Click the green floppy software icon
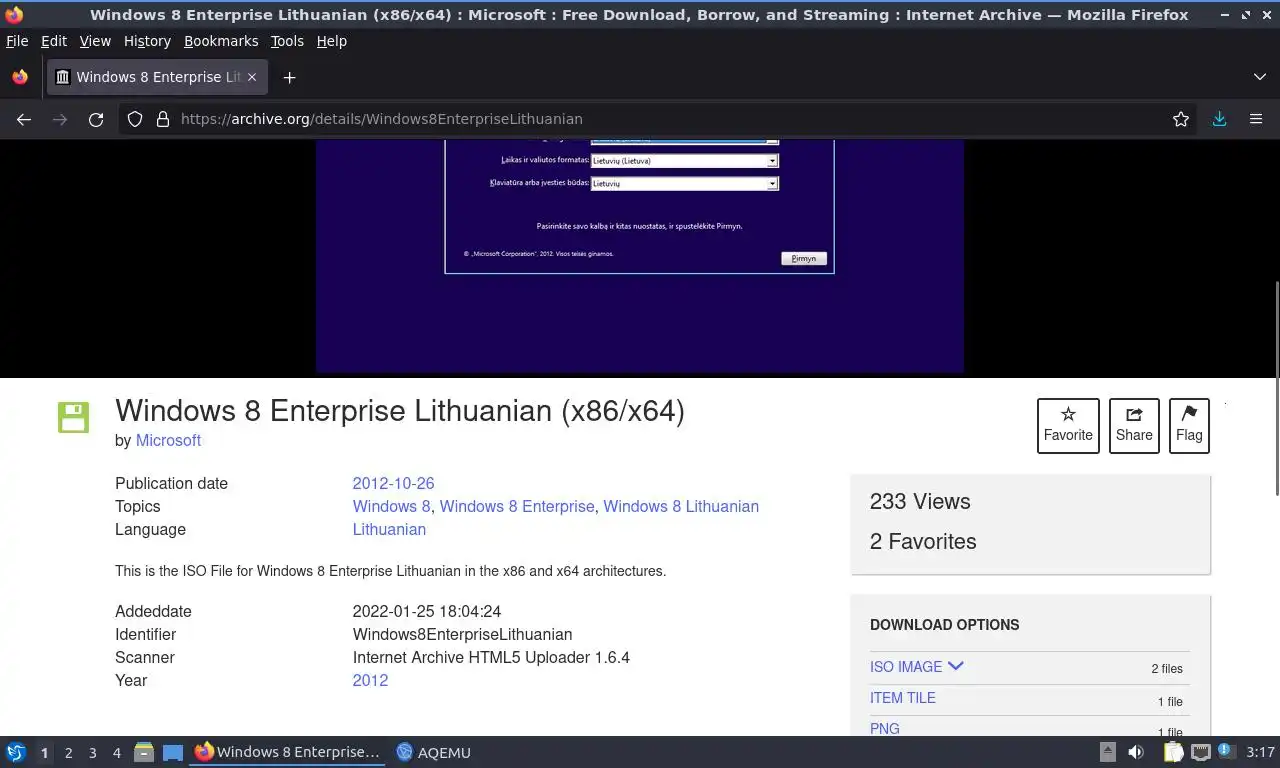 tap(73, 417)
